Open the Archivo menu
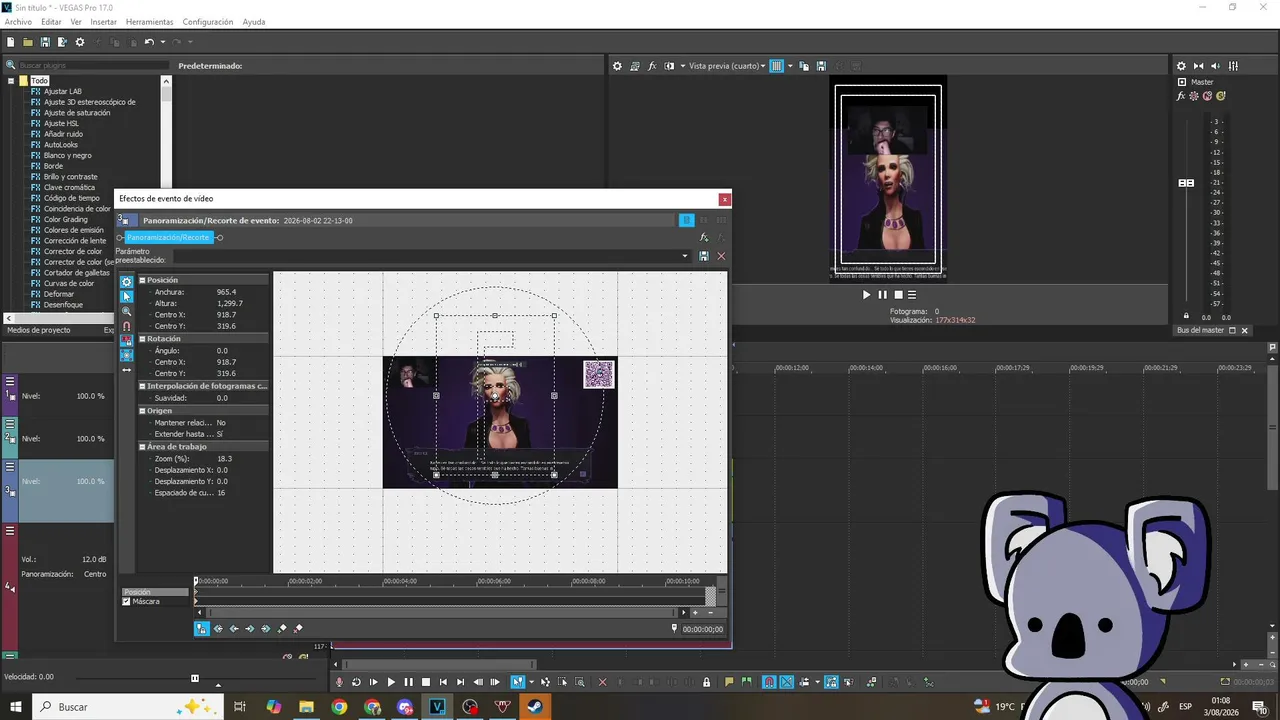Viewport: 1280px width, 720px height. point(18,22)
